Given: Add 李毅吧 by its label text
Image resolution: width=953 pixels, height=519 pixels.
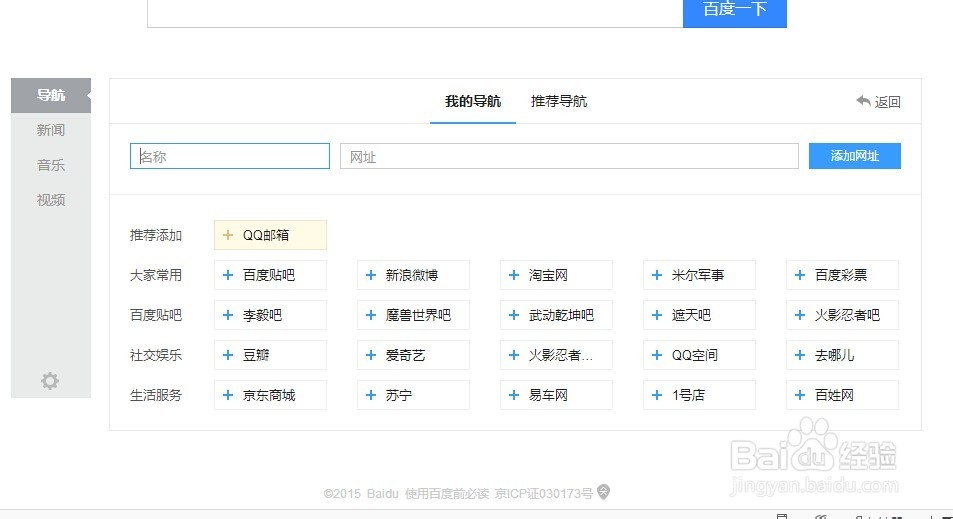Looking at the screenshot, I should tap(263, 315).
